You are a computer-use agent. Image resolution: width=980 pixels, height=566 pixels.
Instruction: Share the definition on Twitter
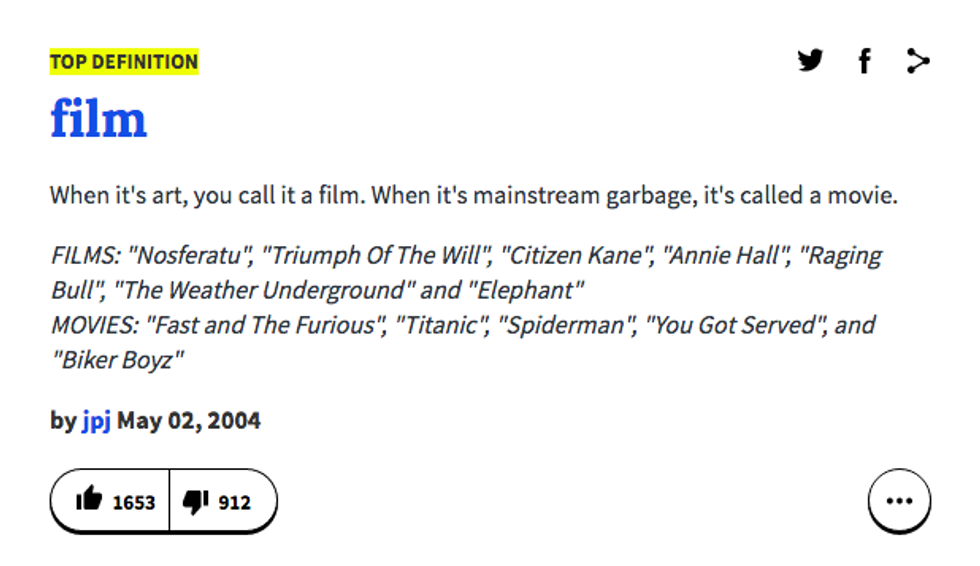[x=811, y=61]
